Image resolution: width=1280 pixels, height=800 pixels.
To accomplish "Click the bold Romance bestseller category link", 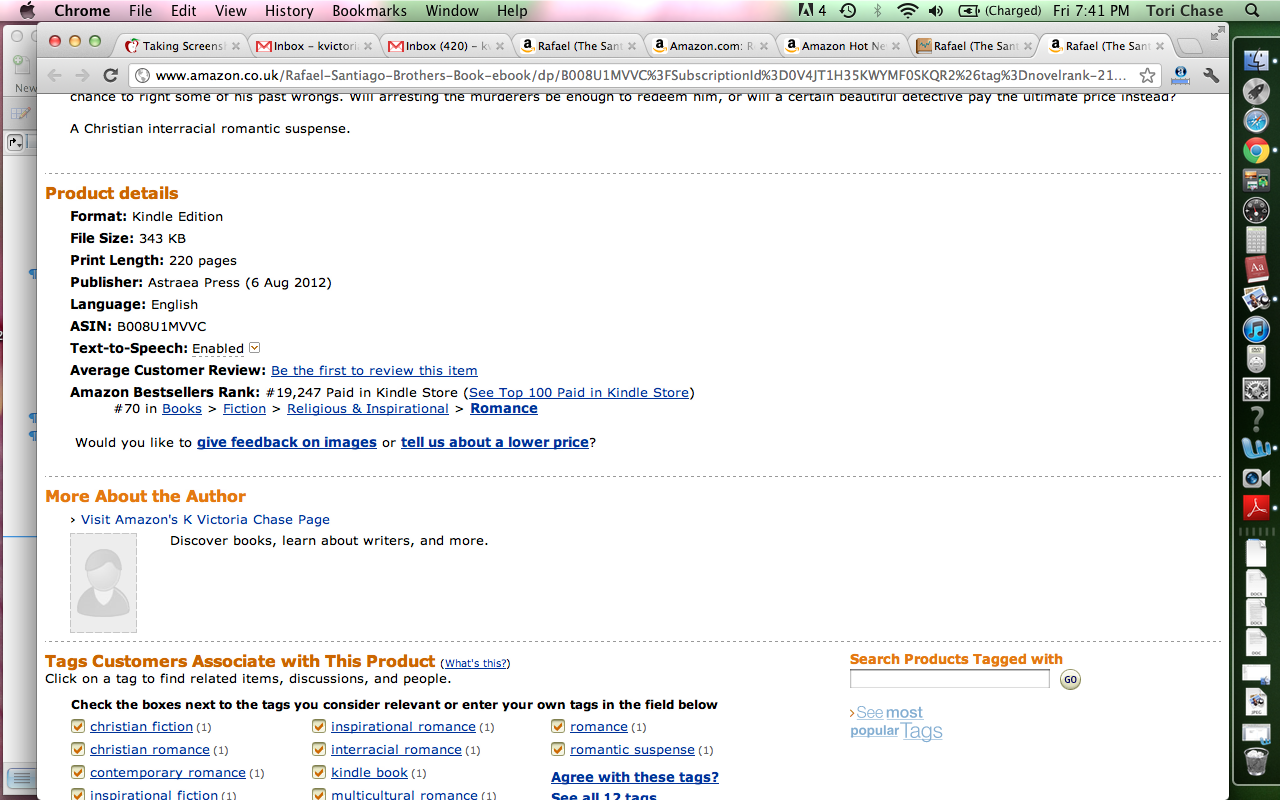I will tap(504, 409).
